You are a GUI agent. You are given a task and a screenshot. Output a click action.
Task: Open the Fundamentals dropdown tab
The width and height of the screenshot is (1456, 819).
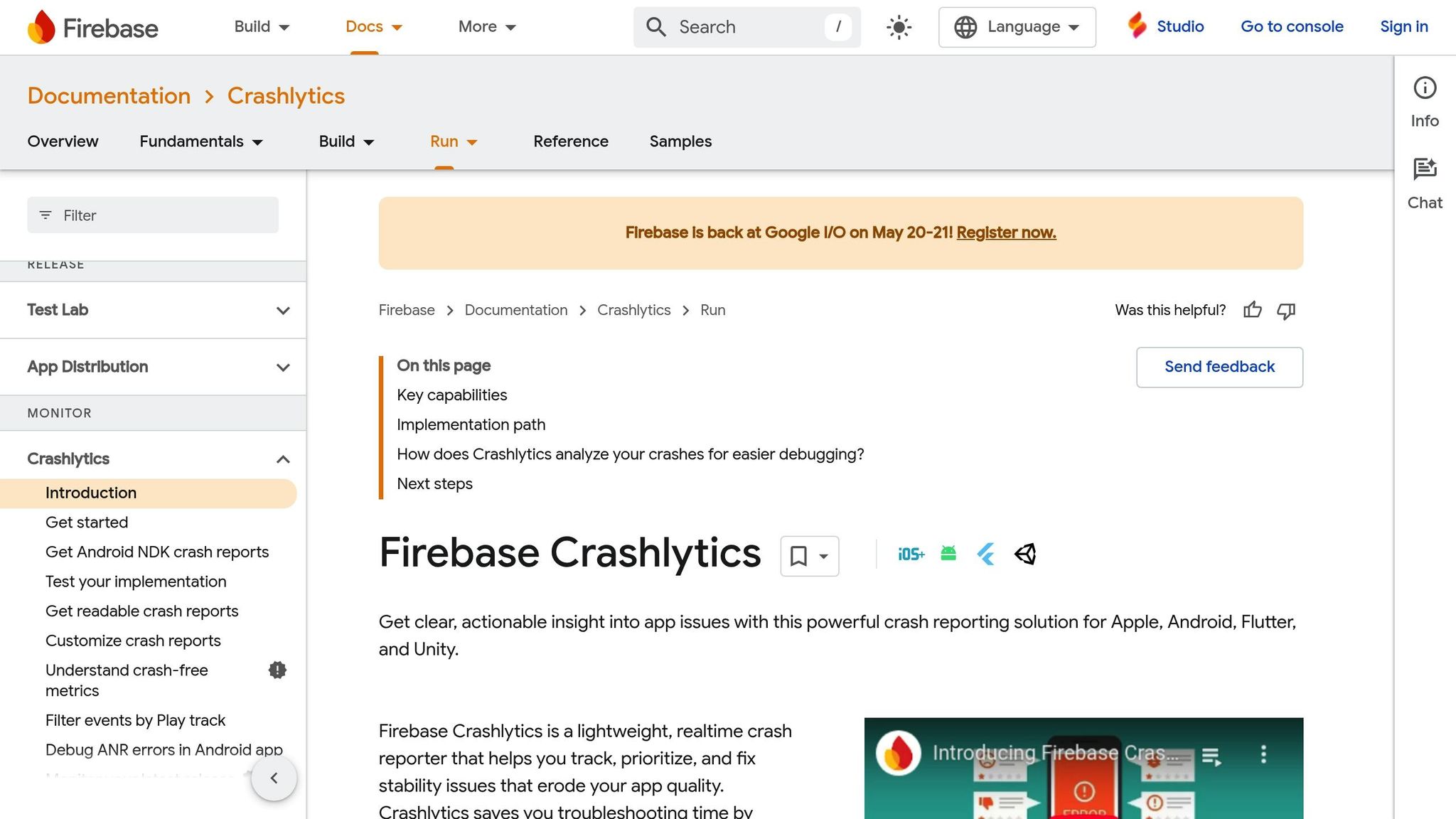201,141
